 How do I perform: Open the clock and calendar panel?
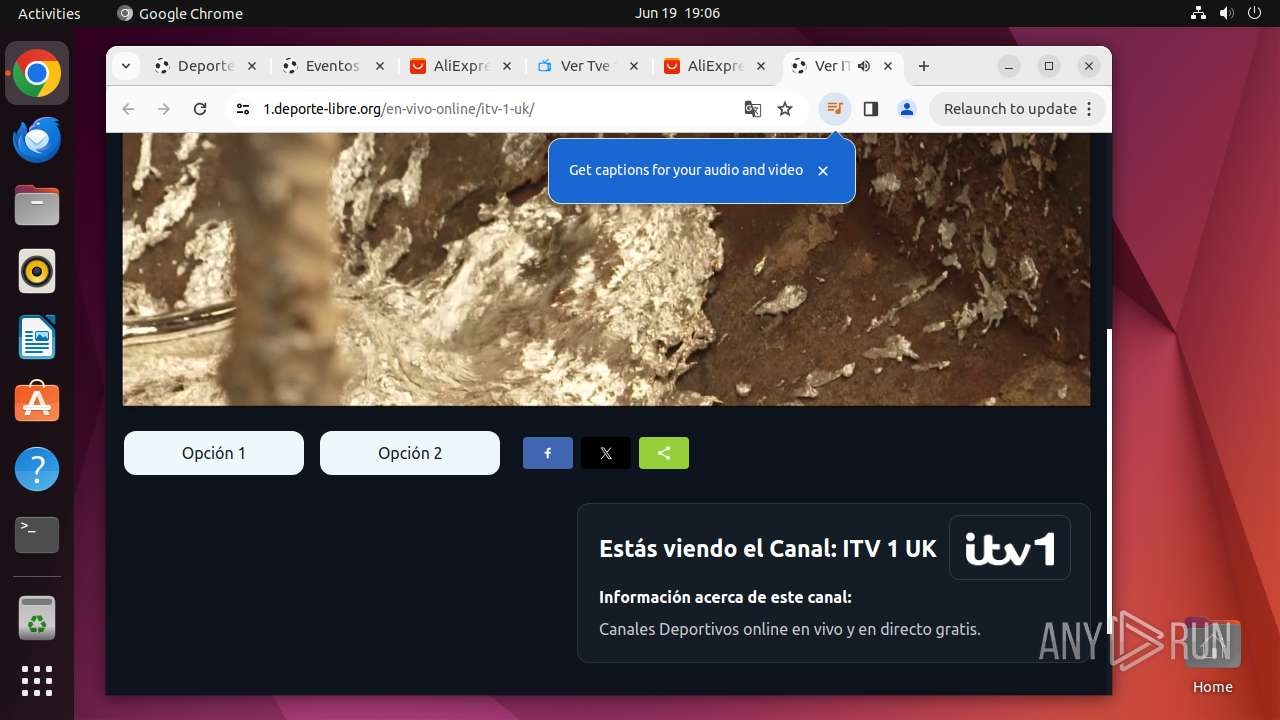click(x=677, y=13)
